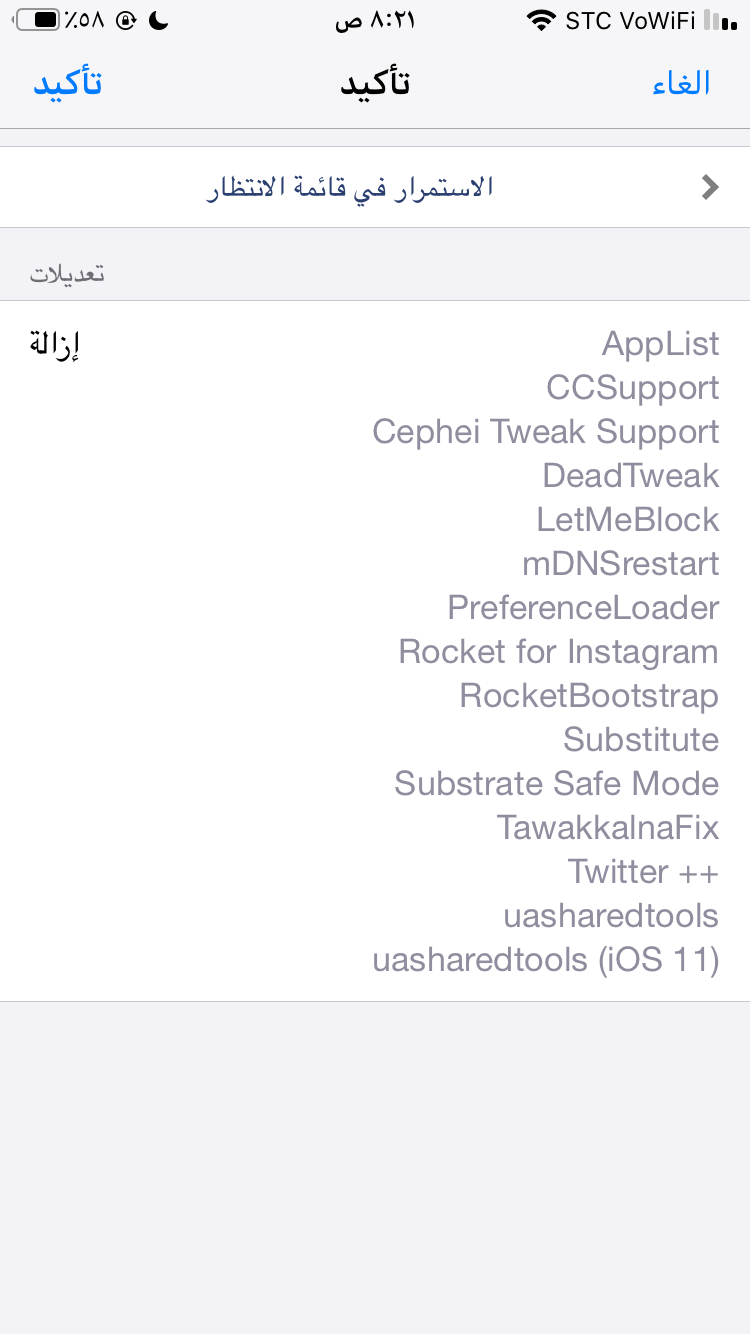
Task: Tap the blue تأكيد confirm button
Action: 68,83
